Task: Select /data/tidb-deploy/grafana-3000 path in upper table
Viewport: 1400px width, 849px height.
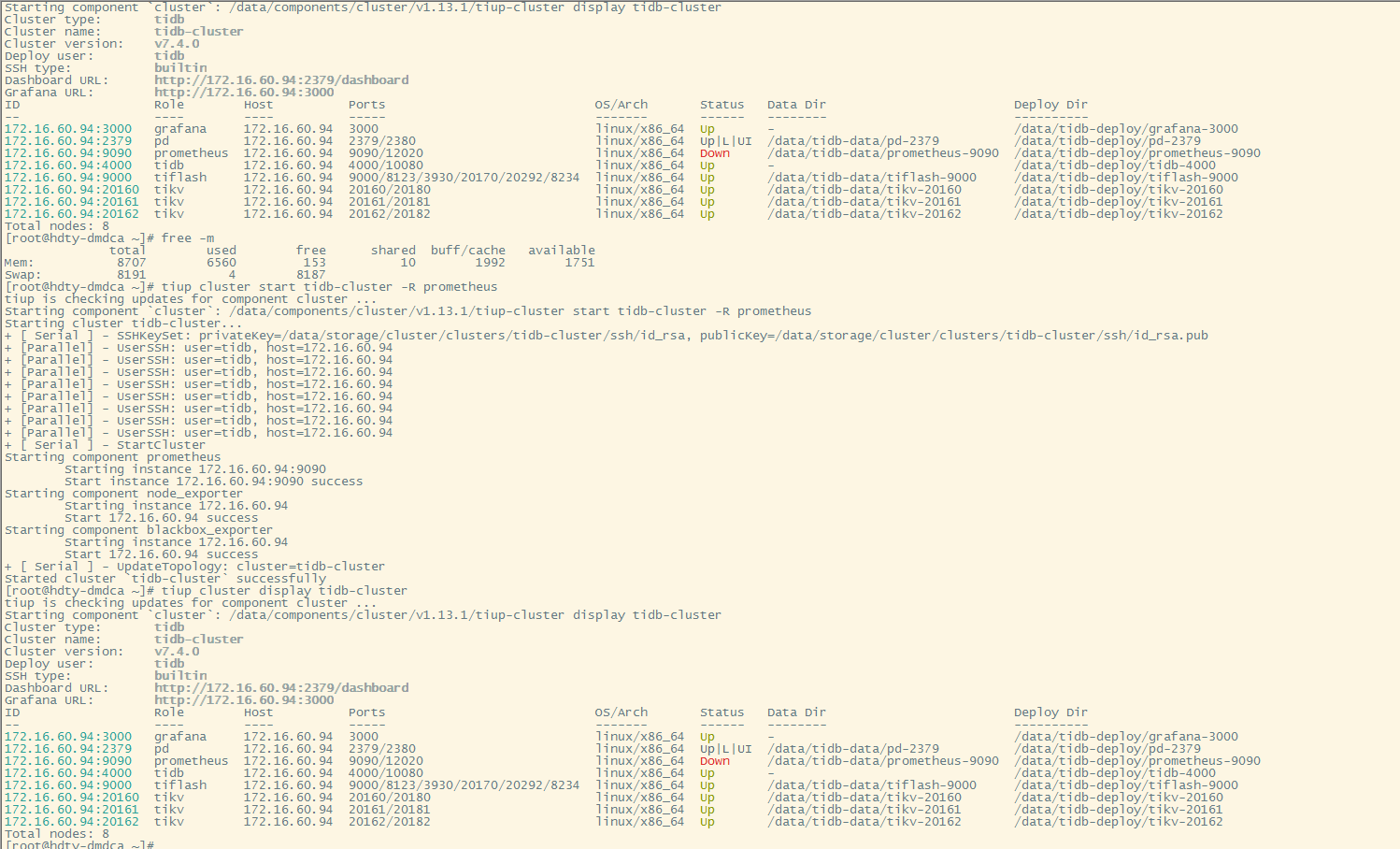Action: pos(1126,129)
